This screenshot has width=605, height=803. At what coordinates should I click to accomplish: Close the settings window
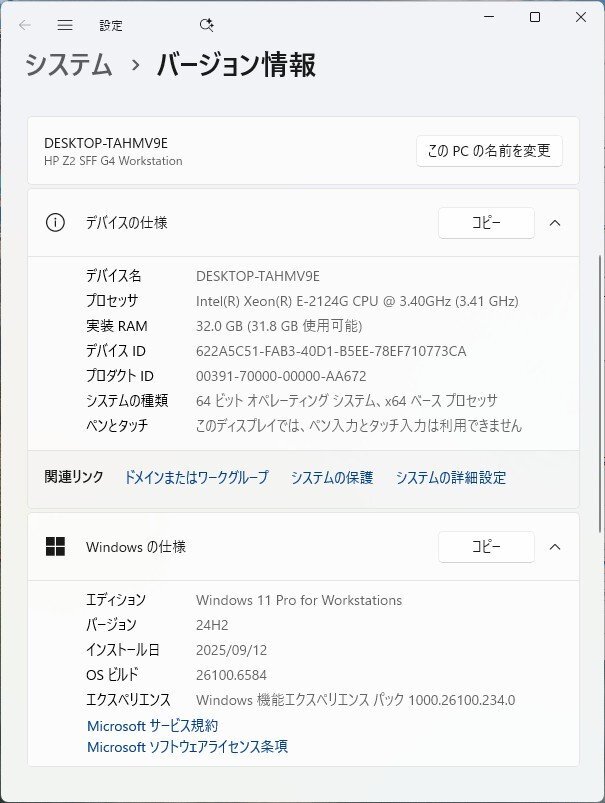[x=580, y=17]
